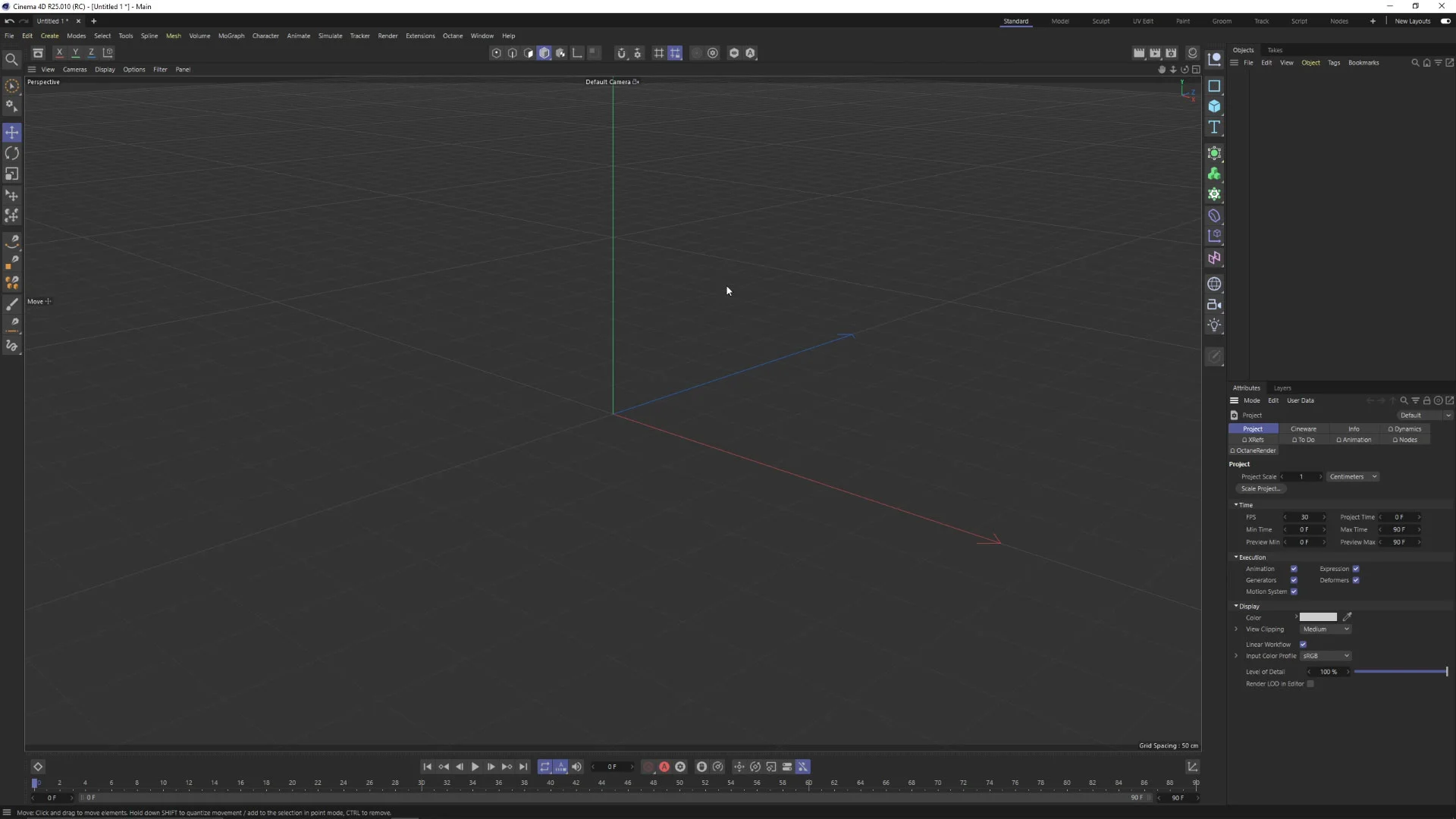Click the red autokeying button
The width and height of the screenshot is (1456, 819).
(x=664, y=767)
